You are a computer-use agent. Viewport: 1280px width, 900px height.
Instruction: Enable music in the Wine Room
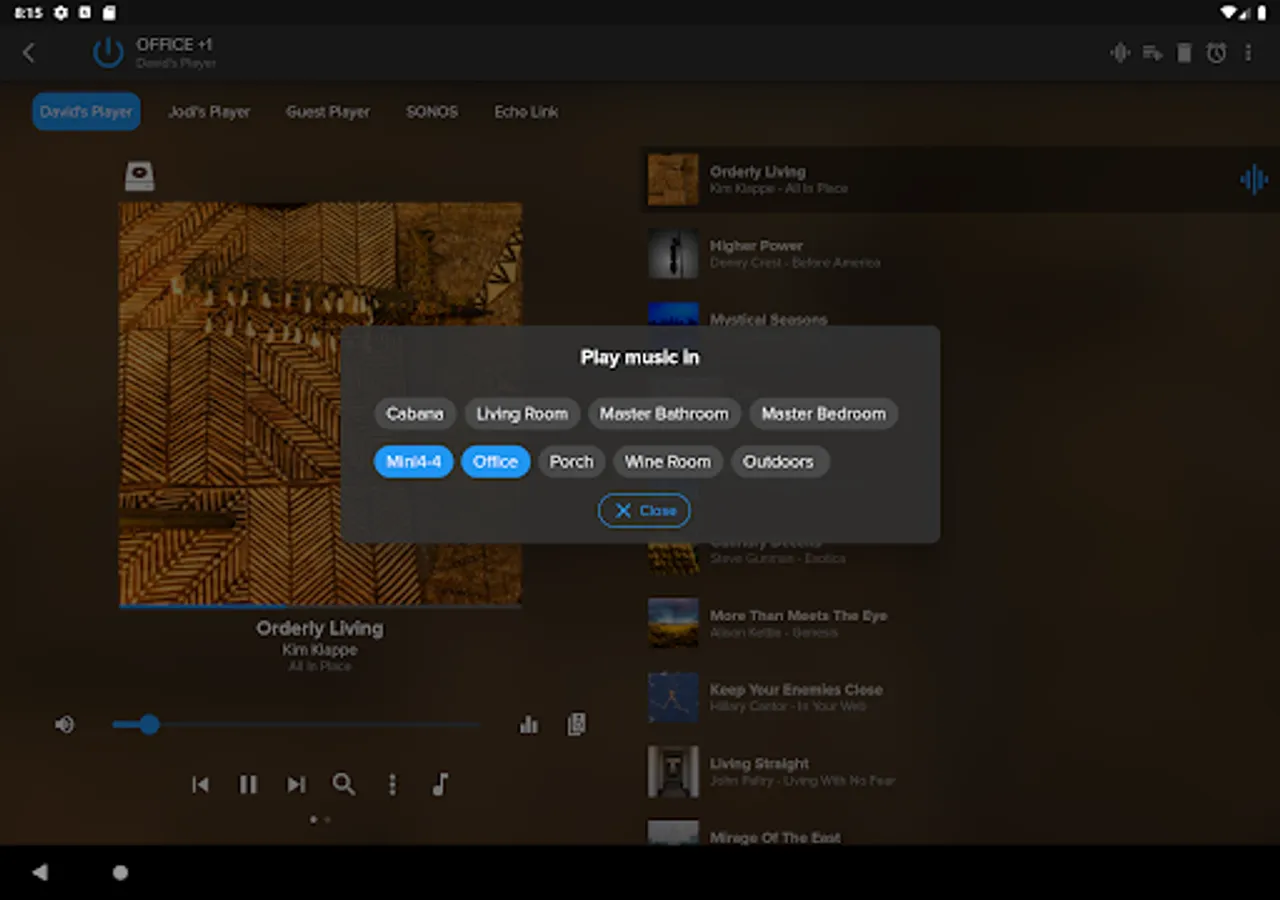[668, 462]
